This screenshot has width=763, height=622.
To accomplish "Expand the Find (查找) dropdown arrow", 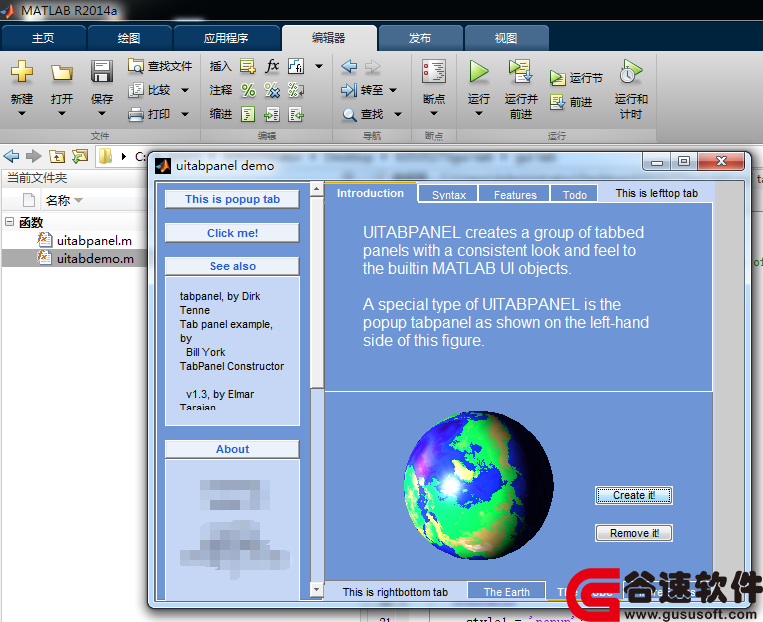I will pos(398,114).
